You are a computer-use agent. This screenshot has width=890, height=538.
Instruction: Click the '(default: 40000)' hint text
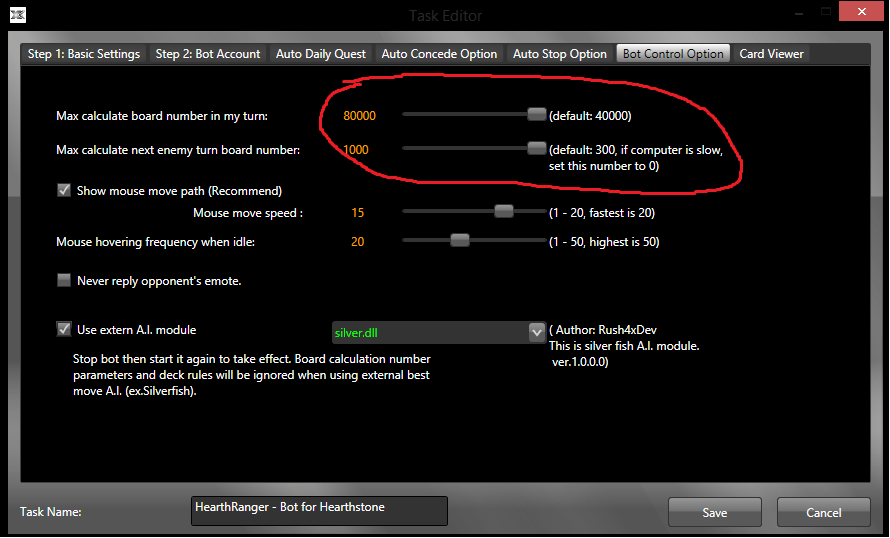590,116
